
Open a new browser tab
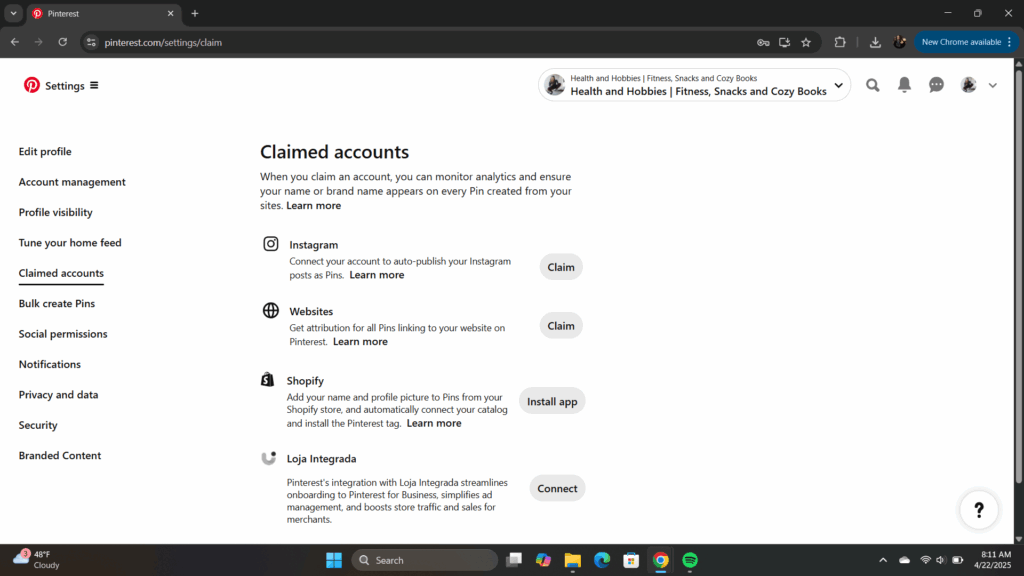pyautogui.click(x=195, y=13)
